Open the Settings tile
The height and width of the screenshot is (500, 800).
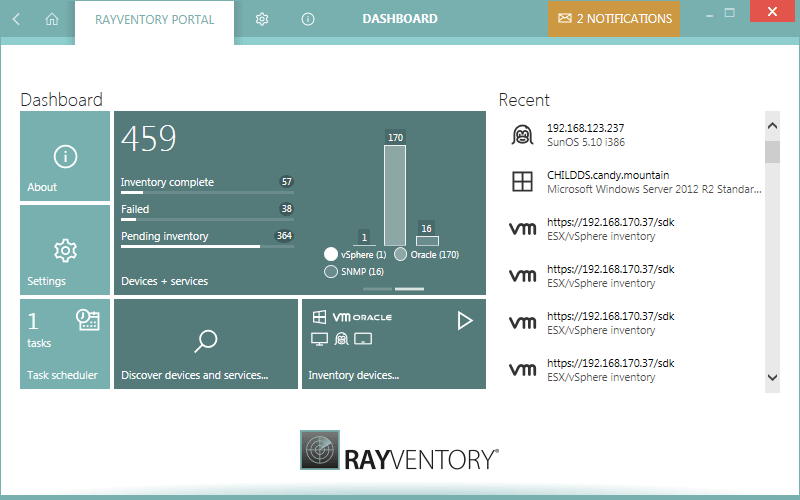click(x=65, y=250)
